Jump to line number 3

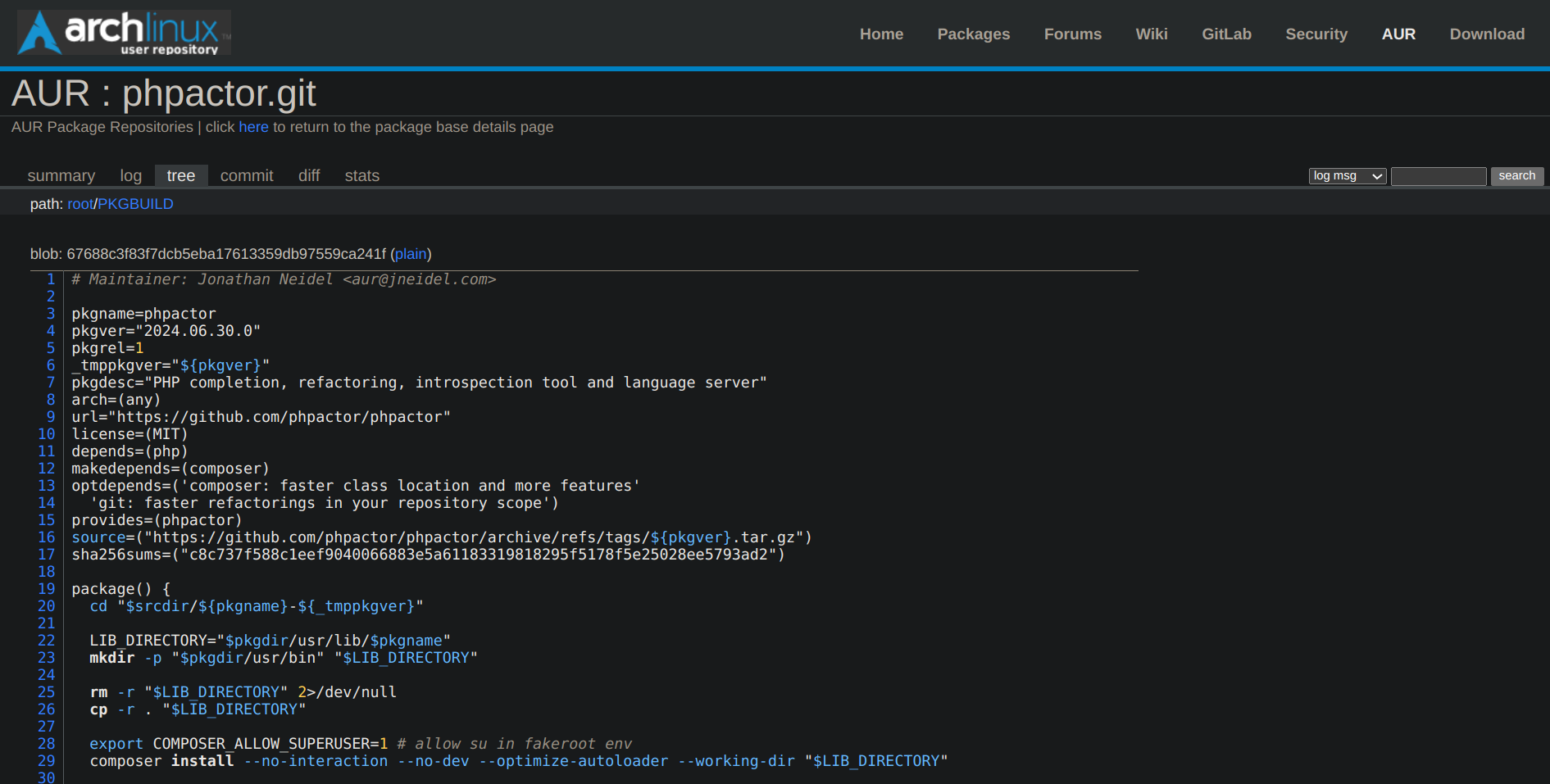coord(51,314)
